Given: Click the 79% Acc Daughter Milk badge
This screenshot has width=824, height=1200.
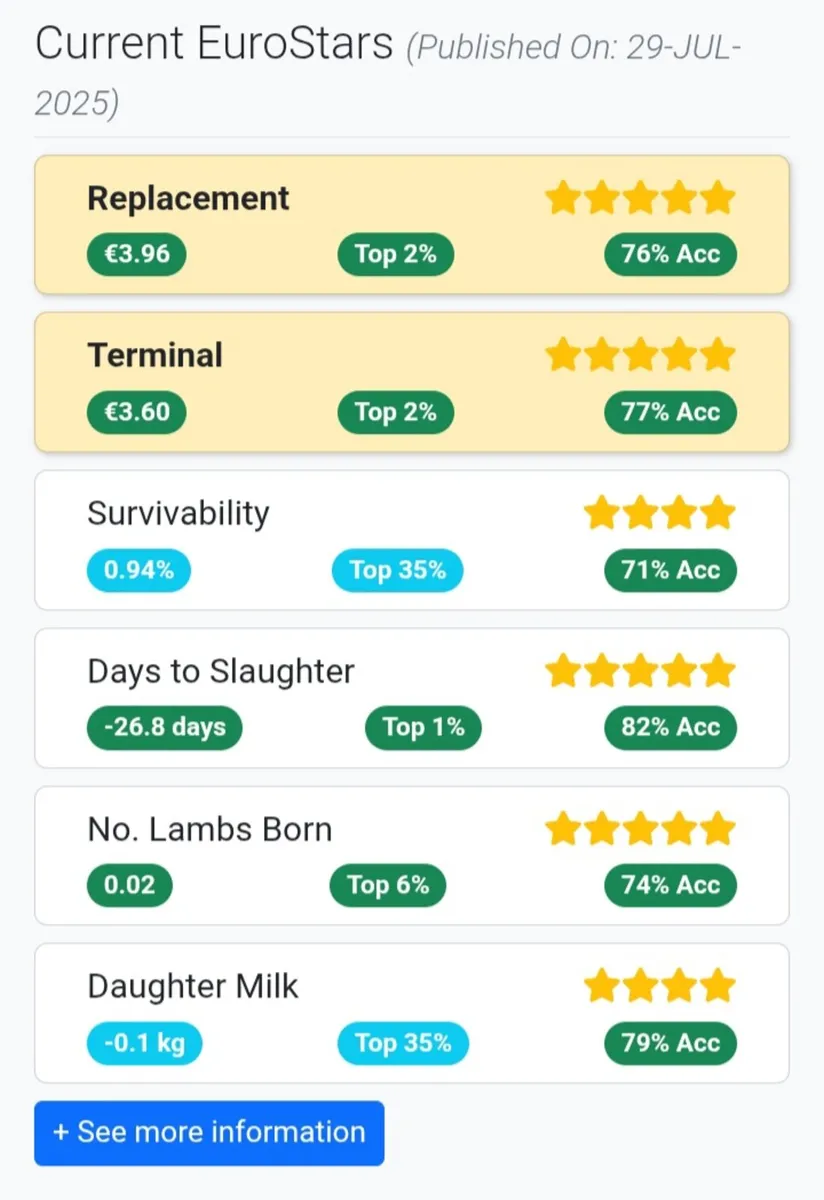Looking at the screenshot, I should [670, 1043].
